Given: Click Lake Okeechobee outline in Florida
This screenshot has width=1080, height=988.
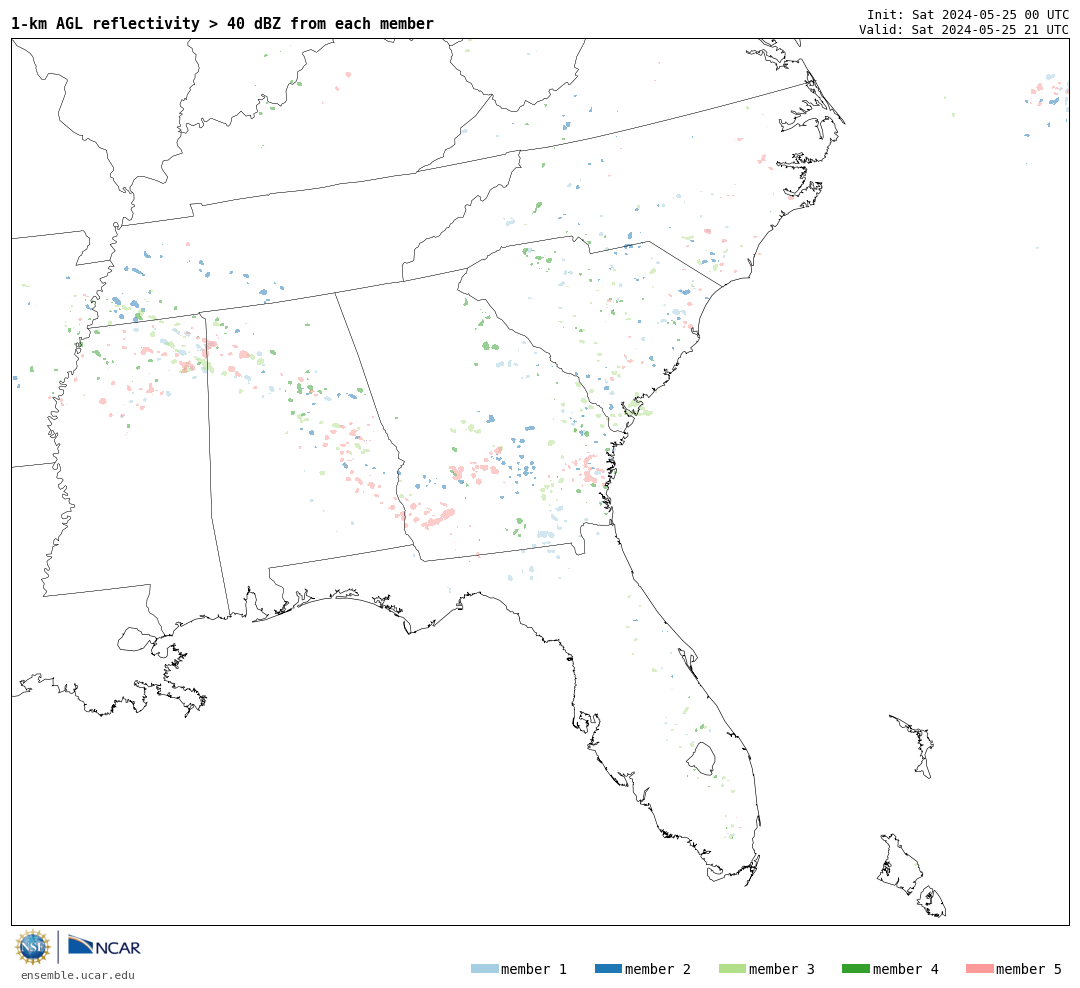Looking at the screenshot, I should click(702, 759).
